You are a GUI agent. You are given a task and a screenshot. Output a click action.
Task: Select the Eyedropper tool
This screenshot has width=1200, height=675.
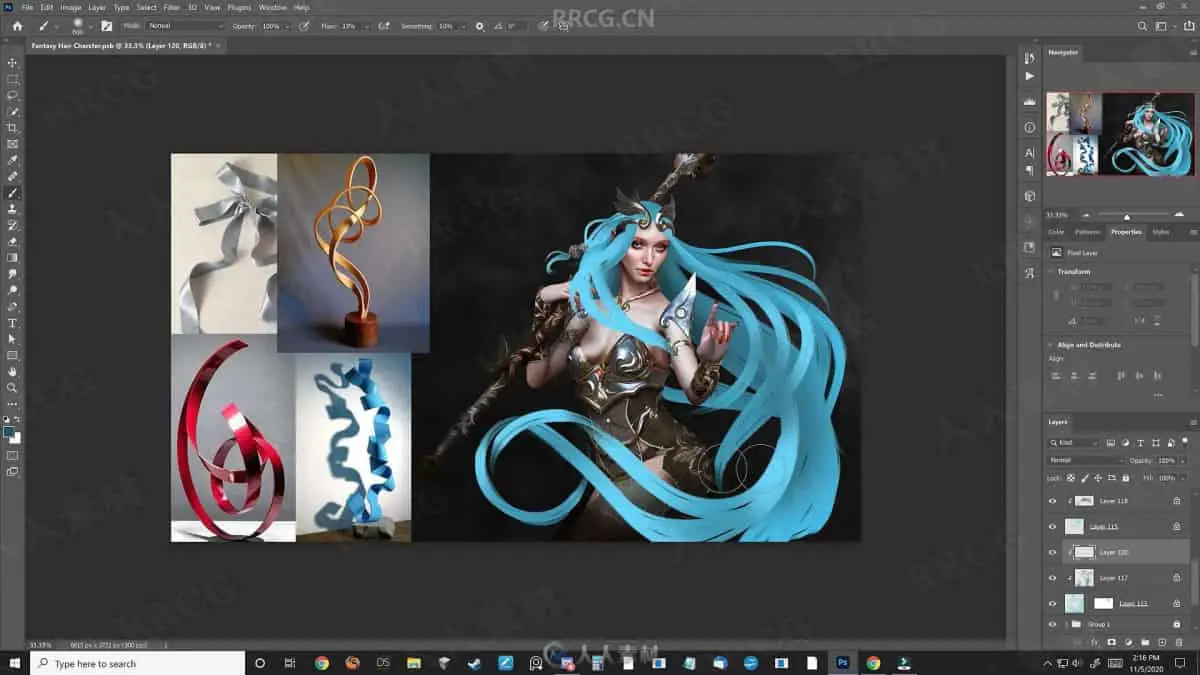tap(12, 160)
